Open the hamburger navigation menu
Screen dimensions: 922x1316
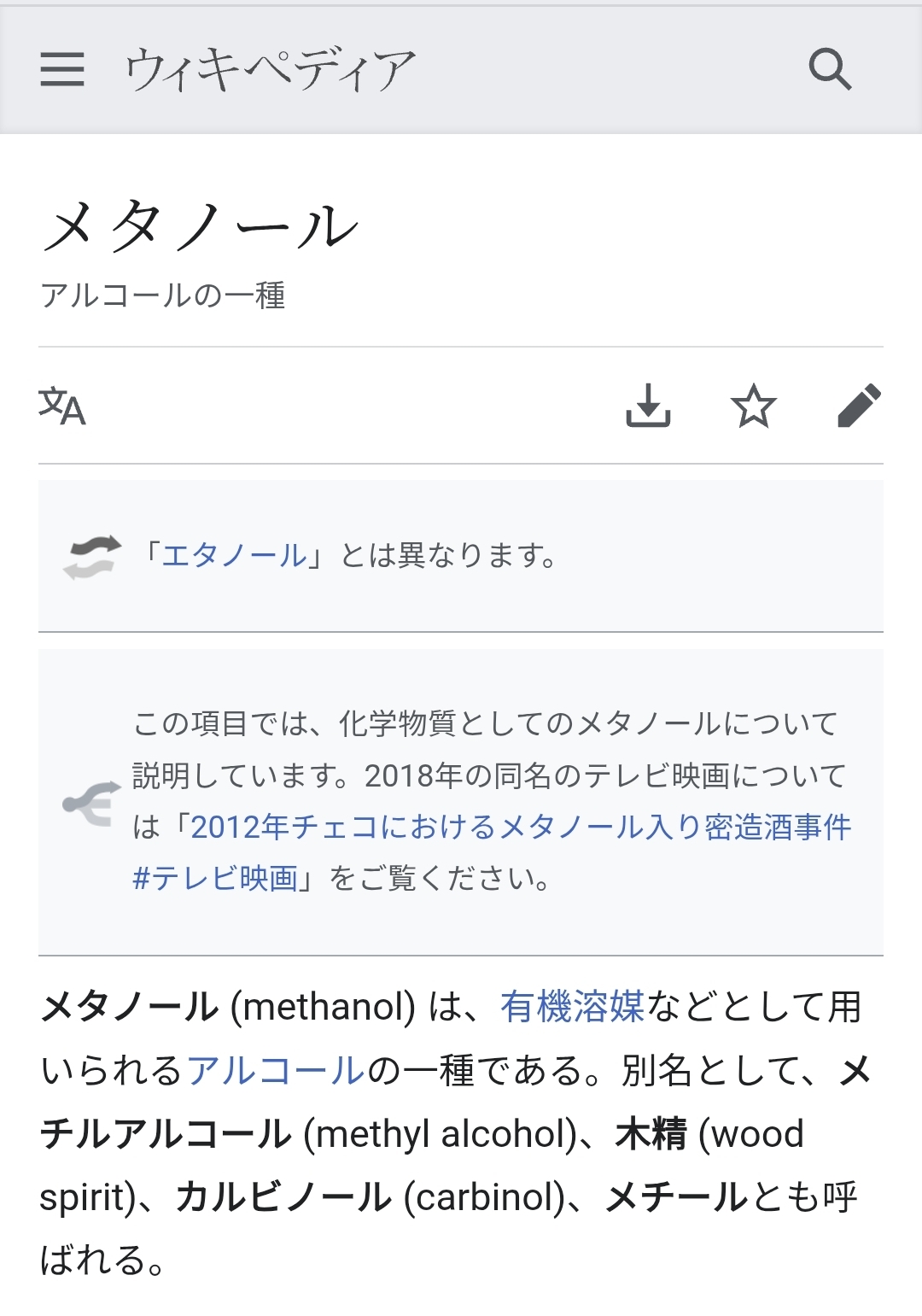coord(62,69)
